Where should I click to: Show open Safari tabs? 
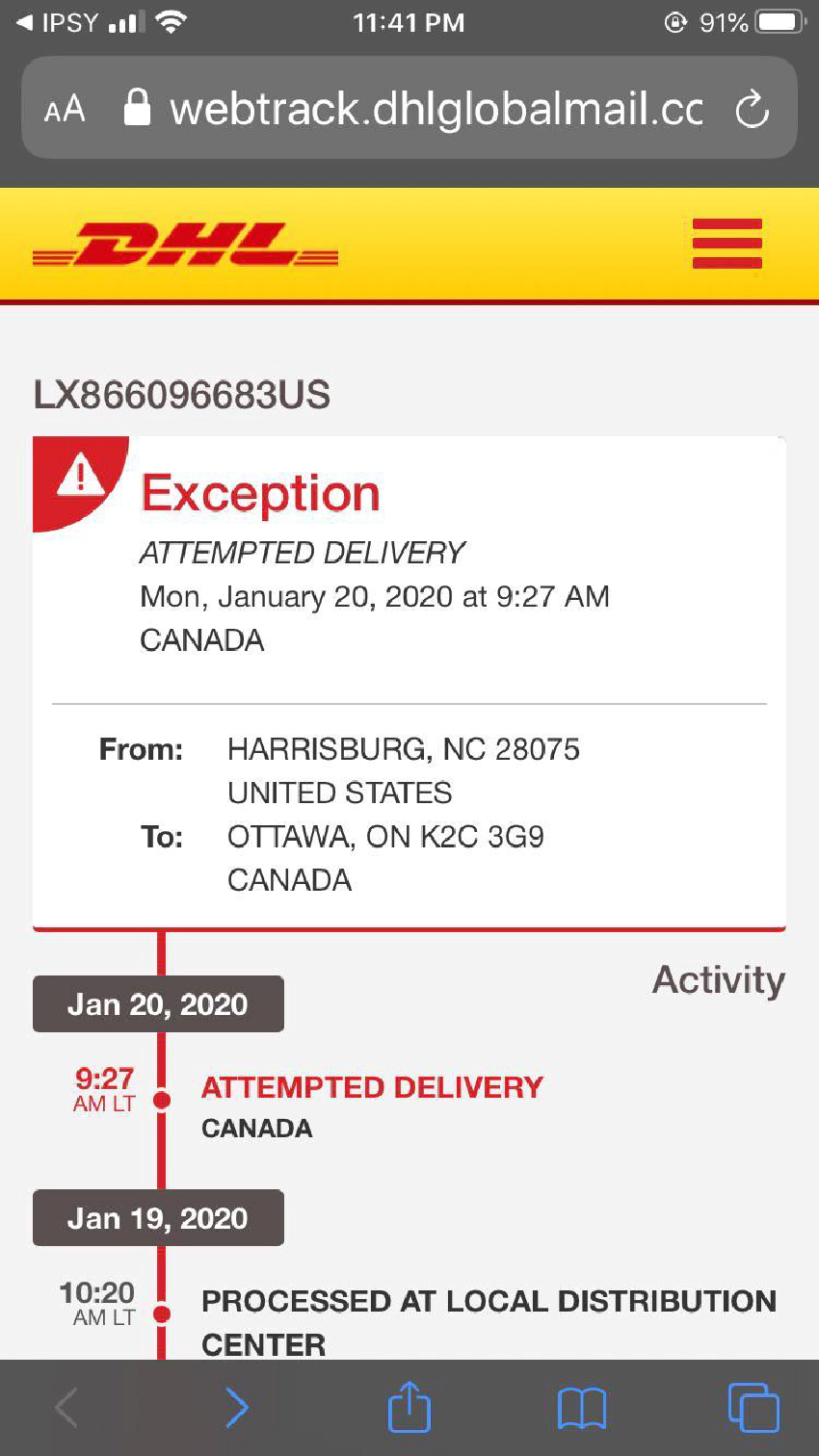point(753,1408)
